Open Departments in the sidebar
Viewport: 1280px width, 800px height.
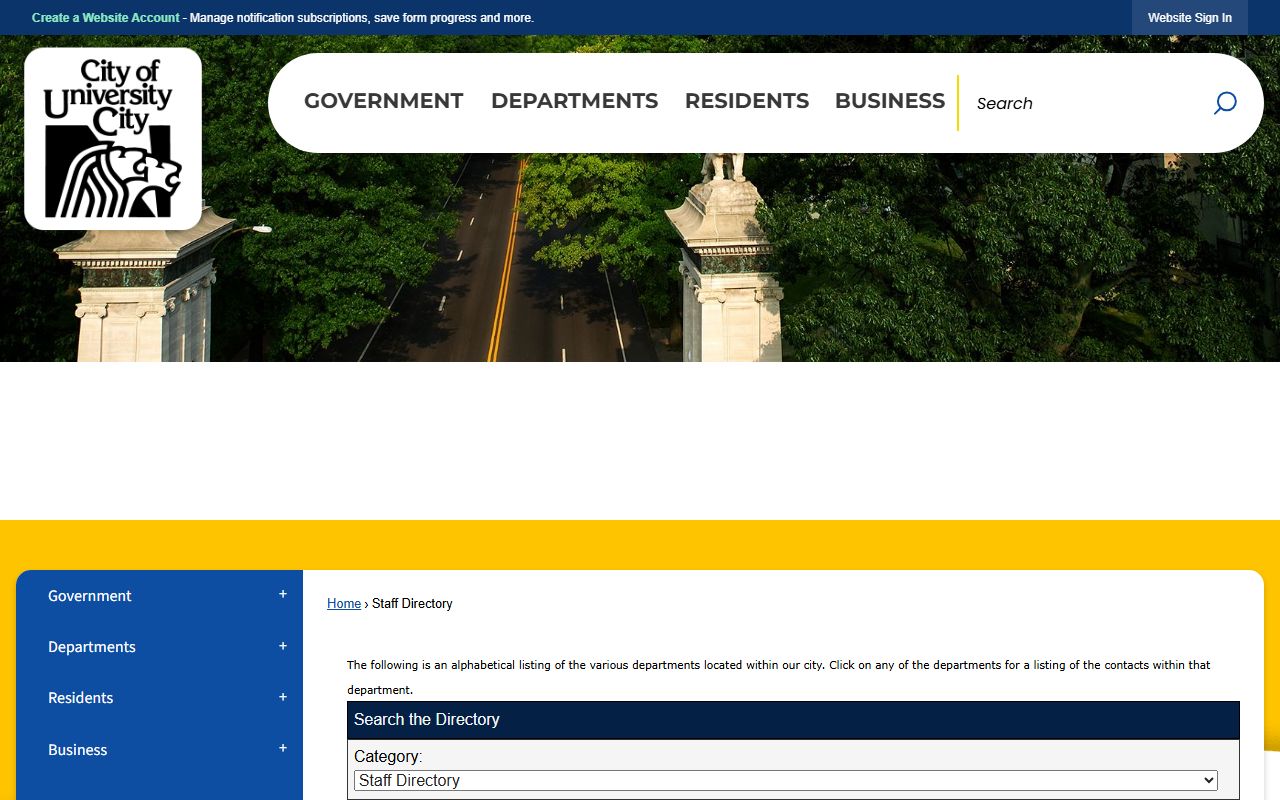point(92,647)
